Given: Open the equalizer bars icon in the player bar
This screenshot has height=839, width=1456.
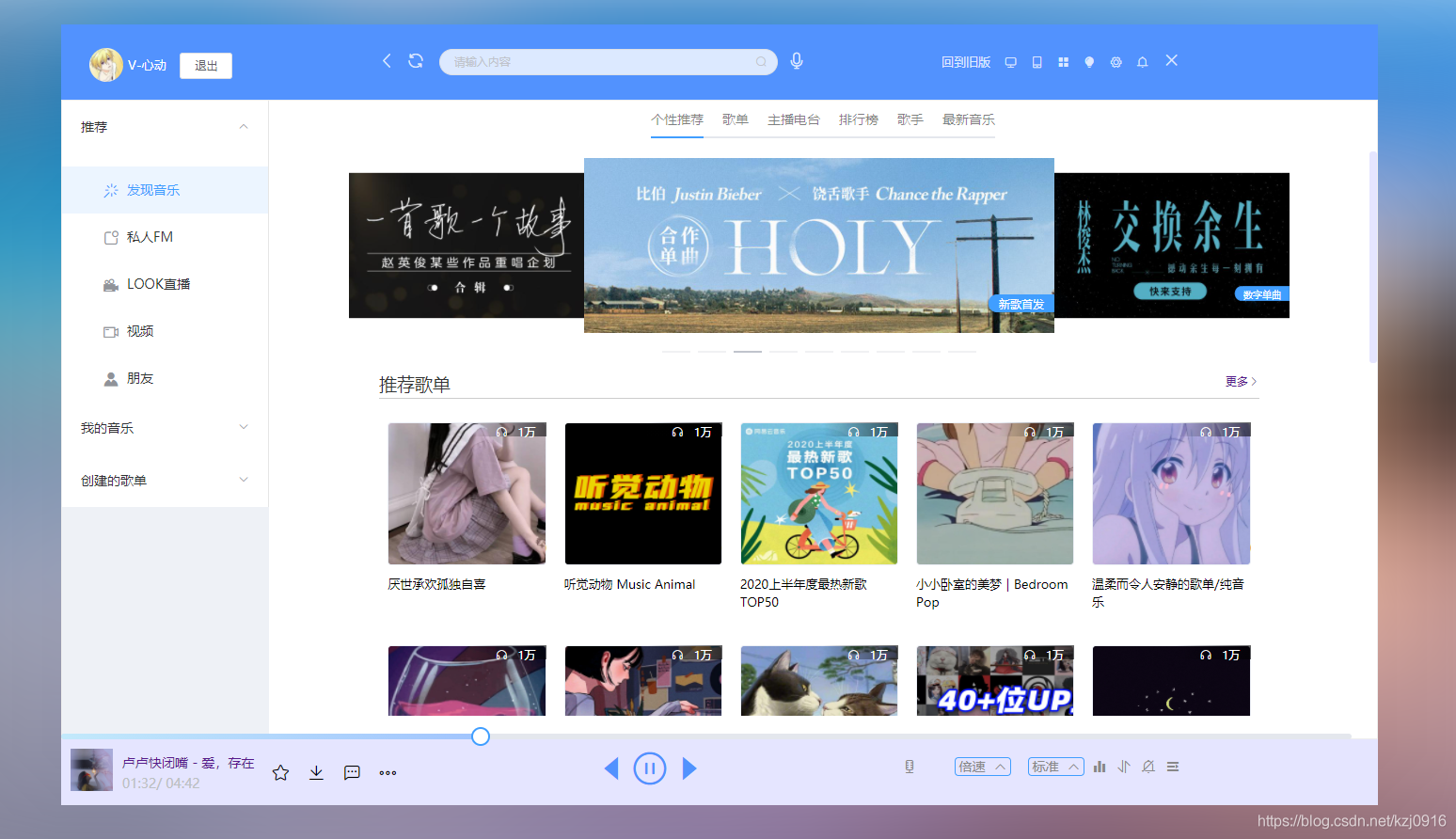Looking at the screenshot, I should [x=1100, y=767].
